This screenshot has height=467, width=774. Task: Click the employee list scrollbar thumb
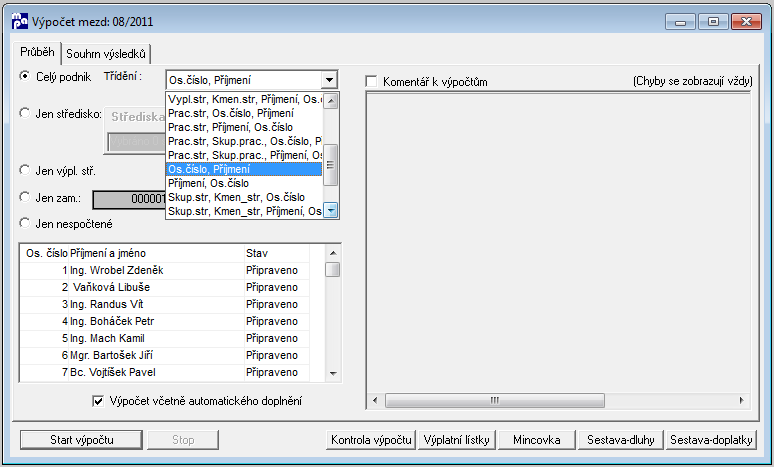333,270
